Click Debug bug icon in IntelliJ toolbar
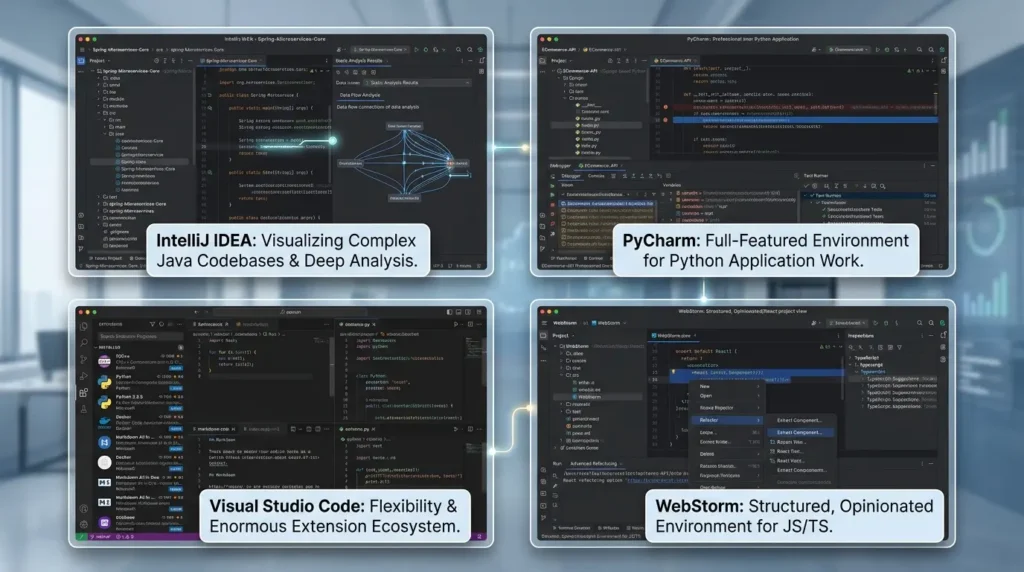Viewport: 1024px width, 572px height. coord(426,50)
